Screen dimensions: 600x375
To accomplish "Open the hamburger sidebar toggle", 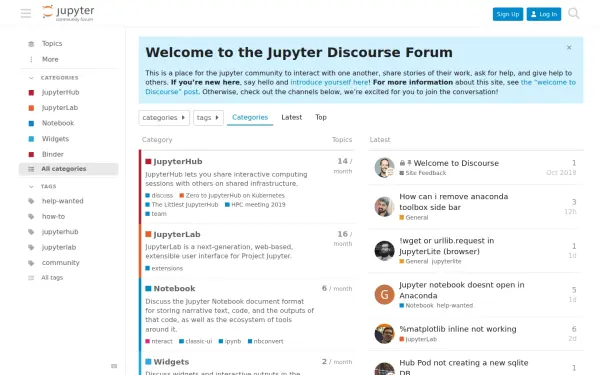I will pos(26,13).
